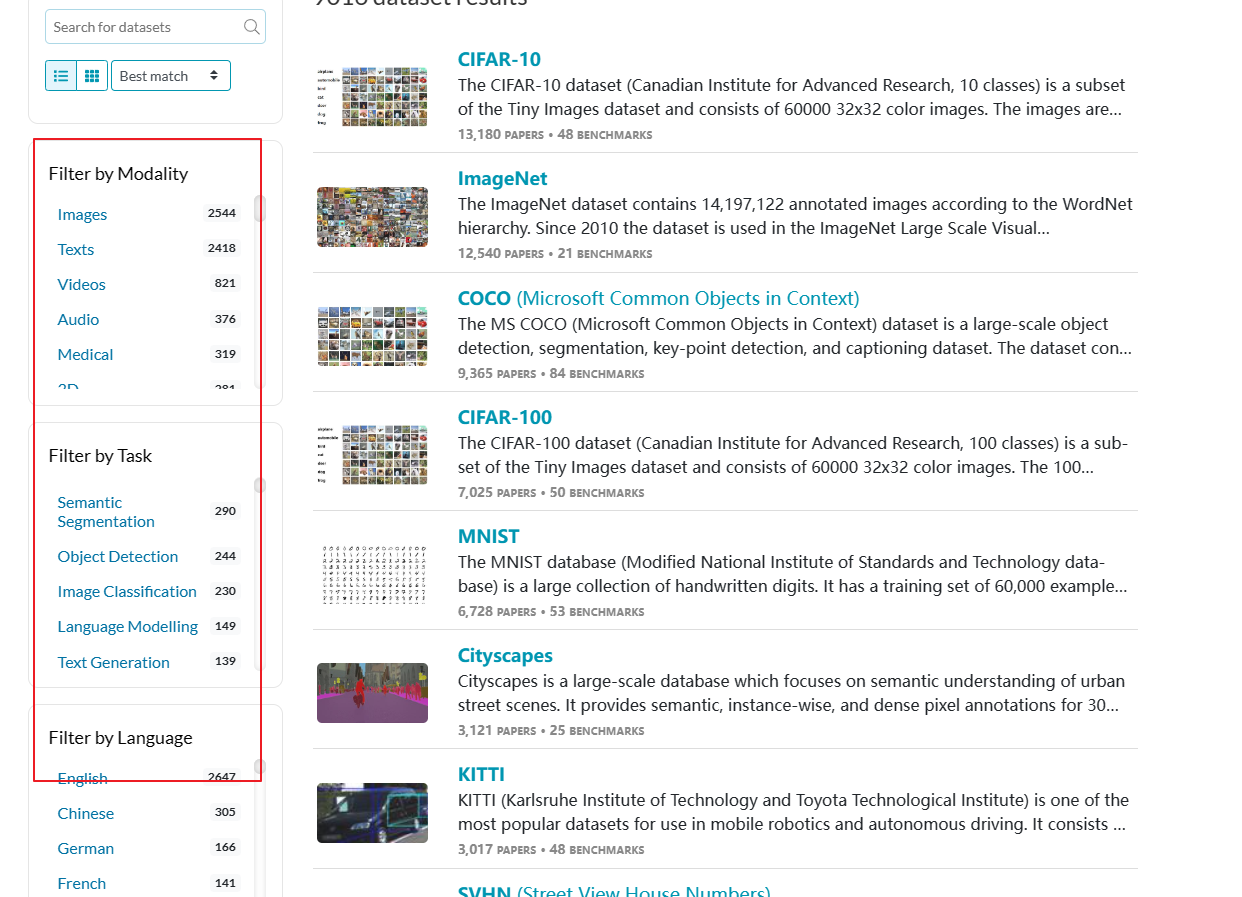Image resolution: width=1242 pixels, height=897 pixels.
Task: Open the Cityscapes dataset title
Action: 505,655
